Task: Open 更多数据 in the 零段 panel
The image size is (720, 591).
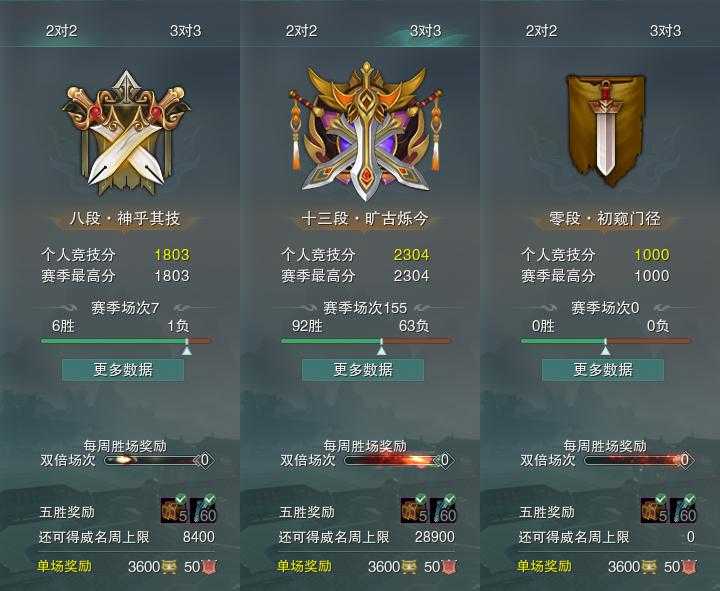Action: click(x=603, y=370)
